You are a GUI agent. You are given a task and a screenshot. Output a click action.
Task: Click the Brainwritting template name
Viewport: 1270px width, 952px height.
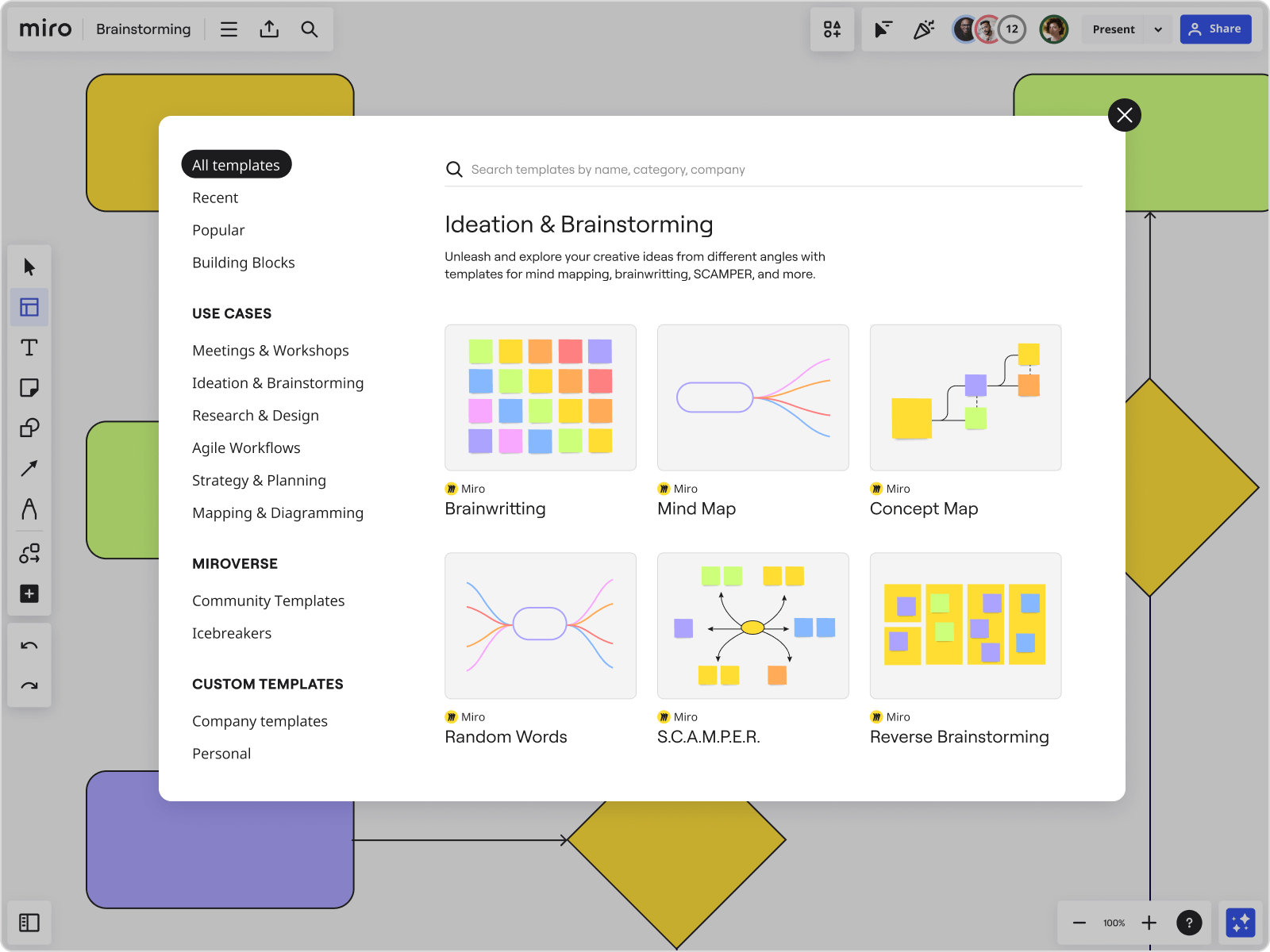[495, 509]
